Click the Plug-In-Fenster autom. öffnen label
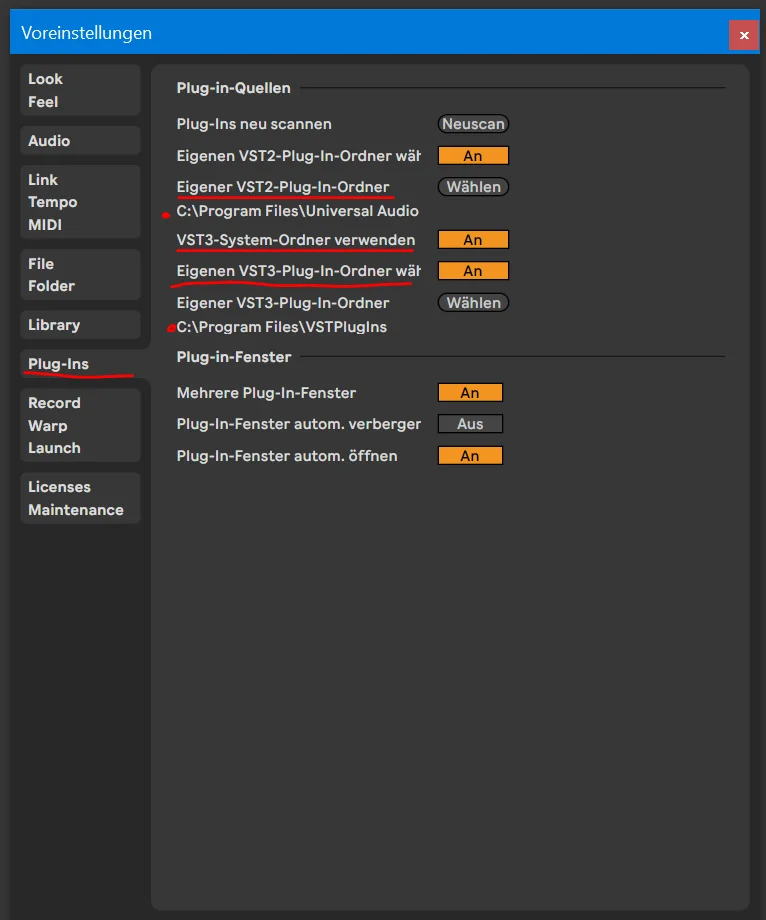Viewport: 766px width, 920px height. click(x=287, y=456)
